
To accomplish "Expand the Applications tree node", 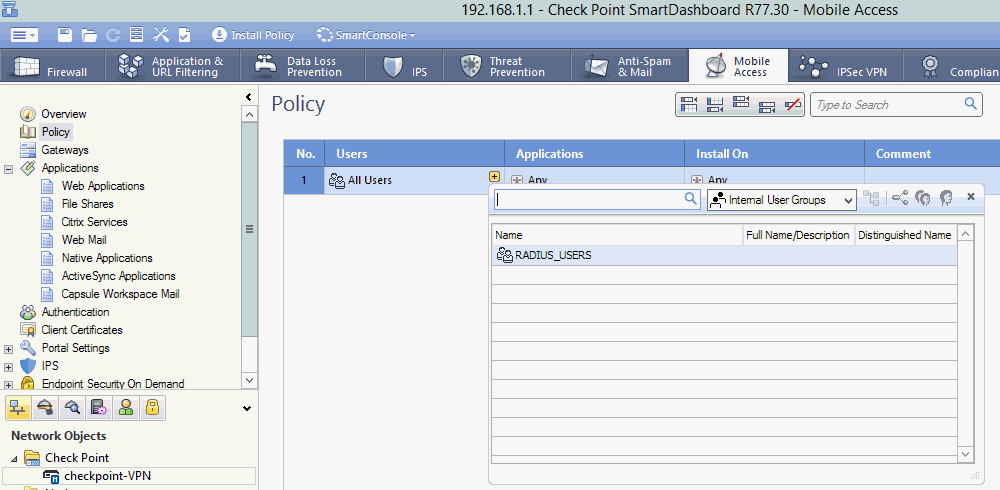I will pyautogui.click(x=9, y=168).
